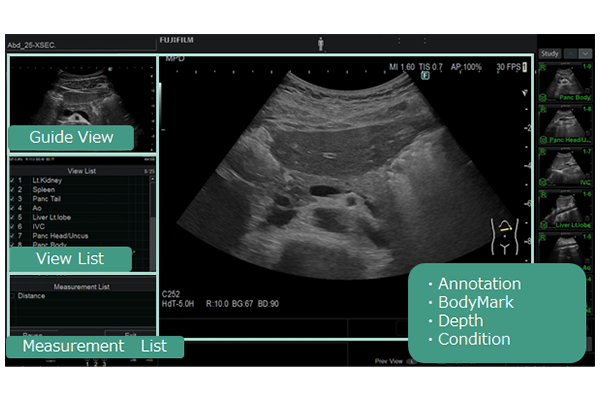Select Liver Lt.lobe in the View List
Image resolution: width=600 pixels, height=400 pixels.
coord(52,217)
